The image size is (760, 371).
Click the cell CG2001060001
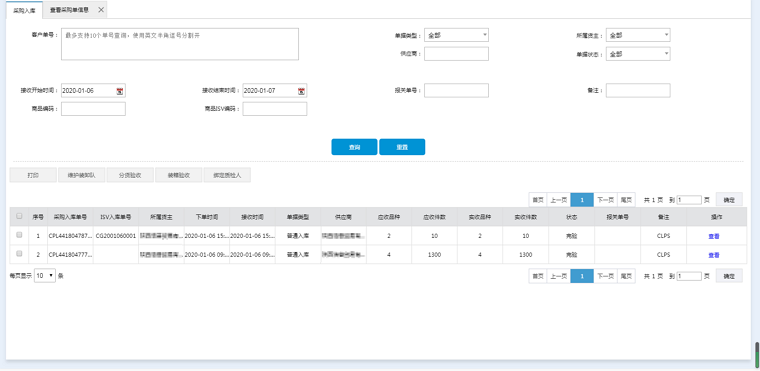point(116,236)
